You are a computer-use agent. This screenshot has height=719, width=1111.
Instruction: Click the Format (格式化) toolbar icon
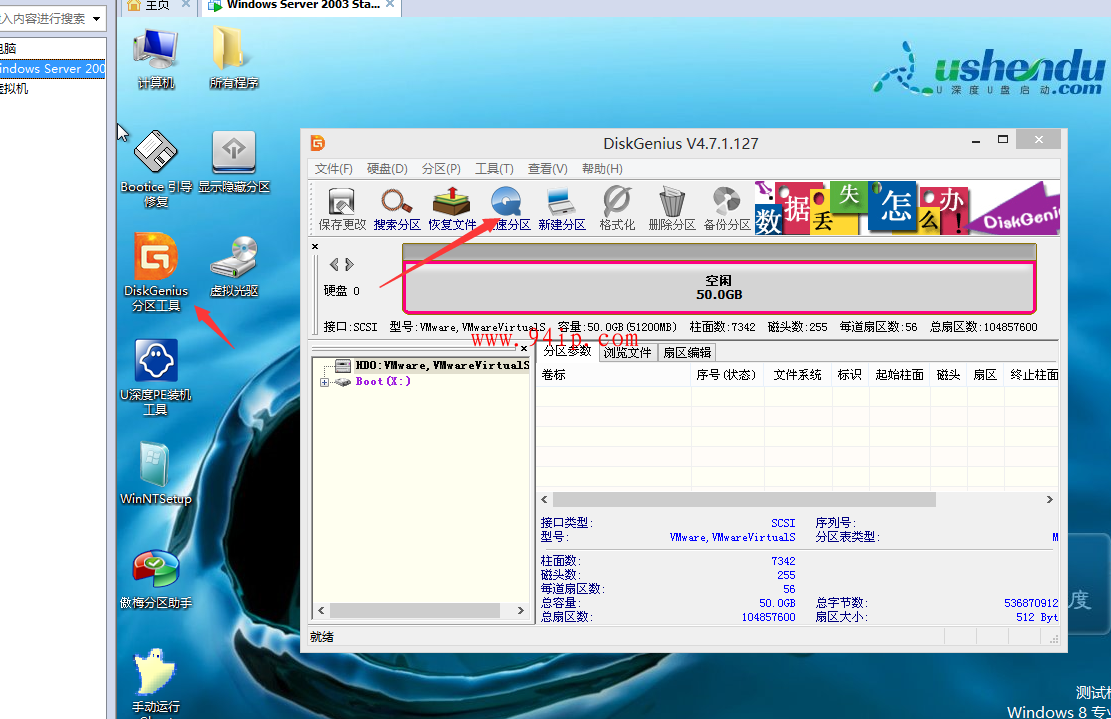pos(616,209)
